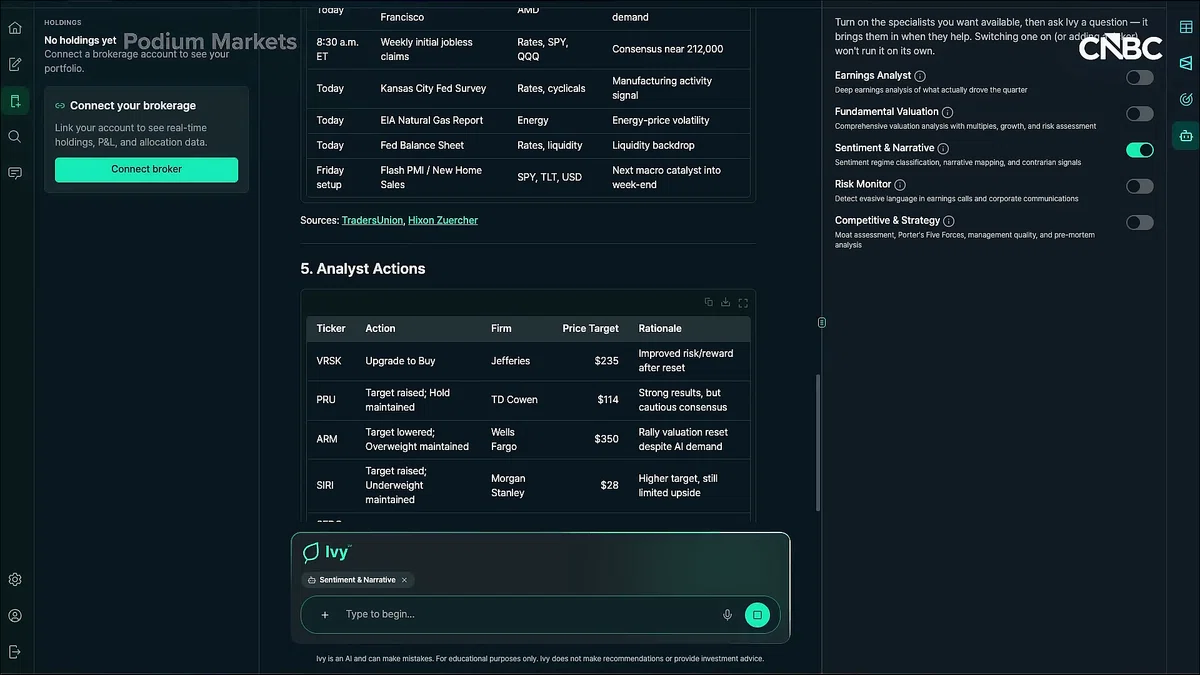This screenshot has height=675, width=1200.
Task: Click the panel divider resize handle
Action: tap(821, 322)
